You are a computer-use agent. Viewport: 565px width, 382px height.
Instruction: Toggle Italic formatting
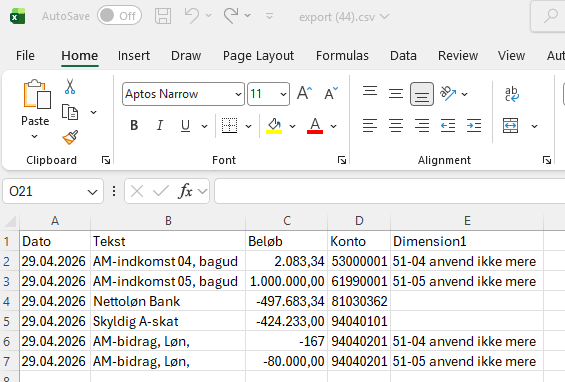(x=160, y=125)
